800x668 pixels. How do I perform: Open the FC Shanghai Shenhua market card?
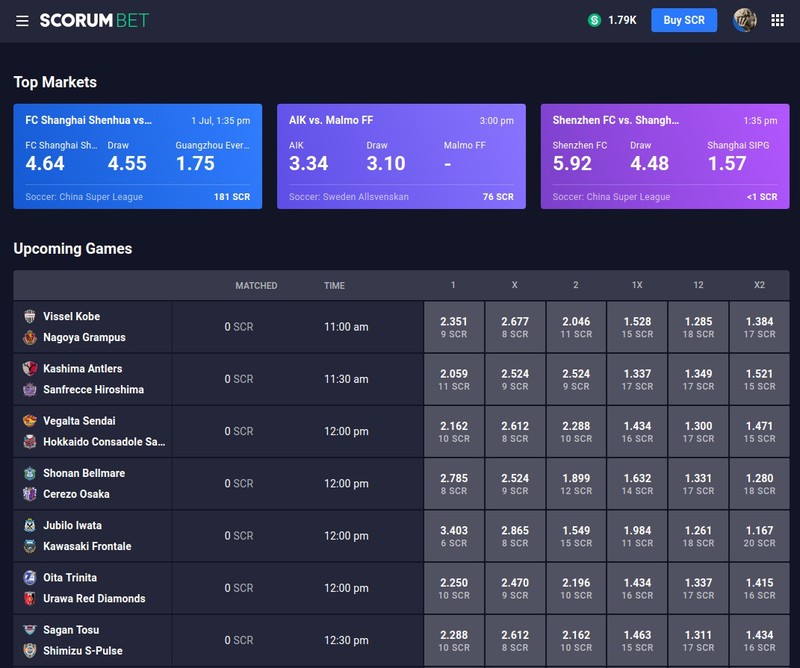pyautogui.click(x=138, y=156)
